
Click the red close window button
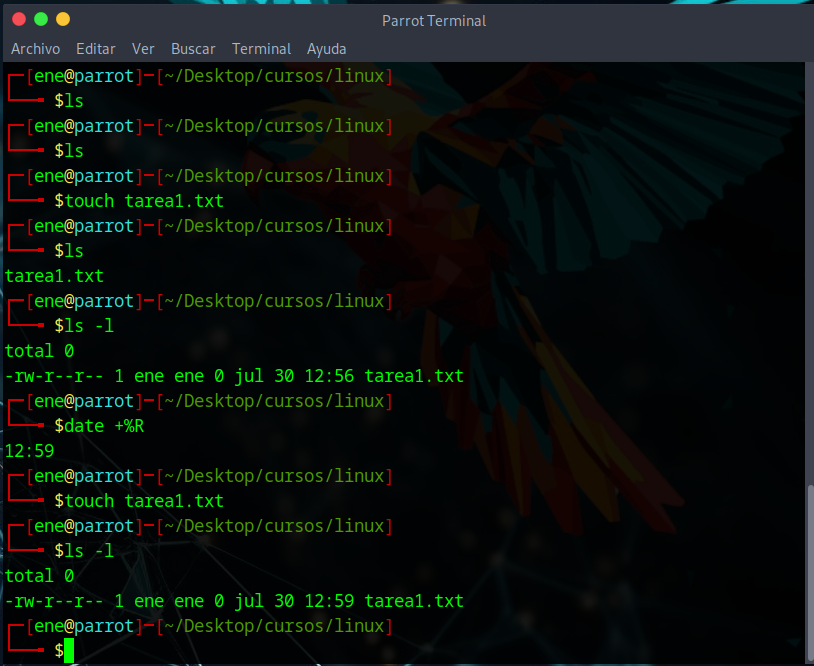point(18,19)
